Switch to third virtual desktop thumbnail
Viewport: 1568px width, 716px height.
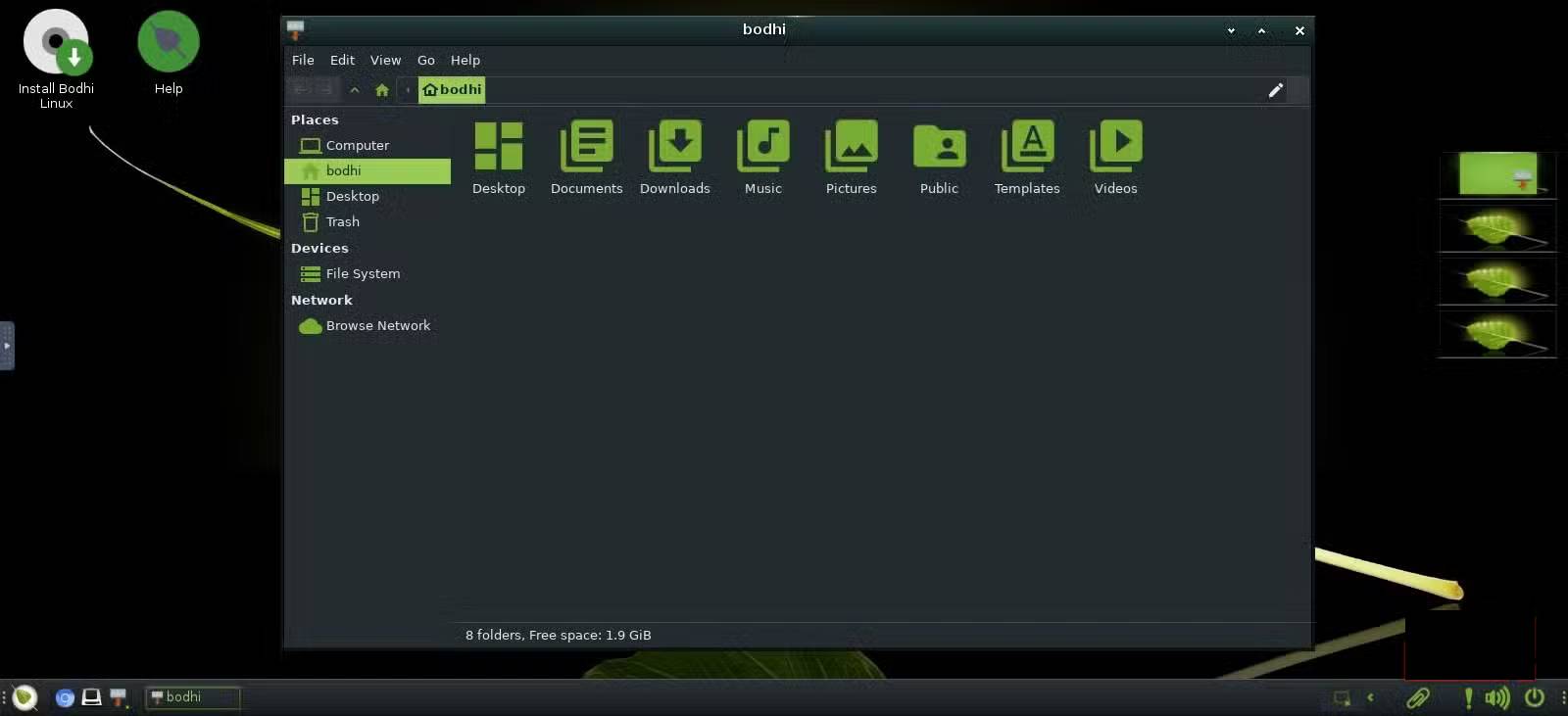pyautogui.click(x=1497, y=280)
